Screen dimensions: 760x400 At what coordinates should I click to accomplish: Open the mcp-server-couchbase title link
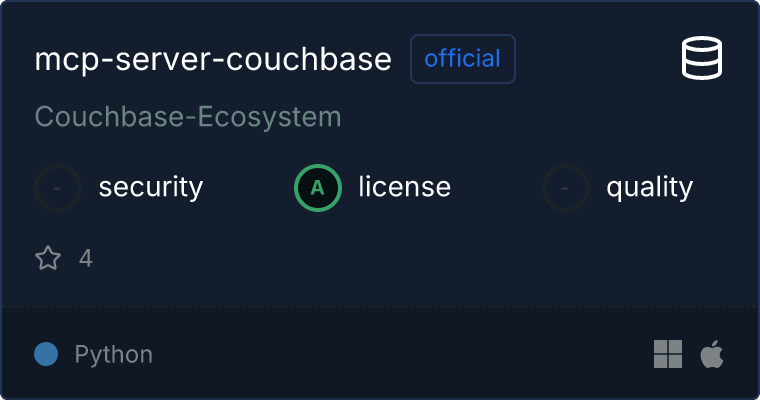click(213, 60)
